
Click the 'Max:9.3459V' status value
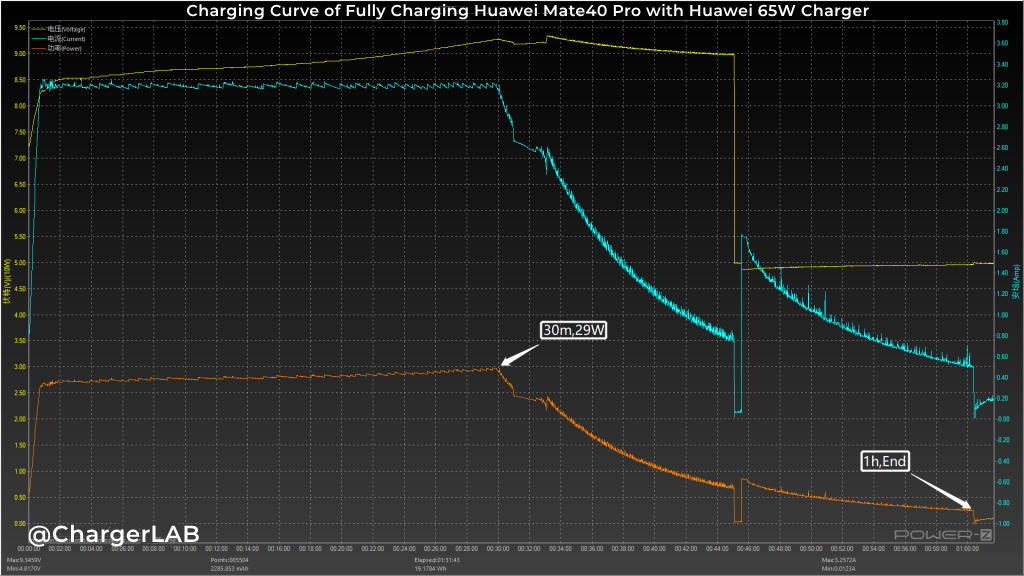pyautogui.click(x=24, y=560)
